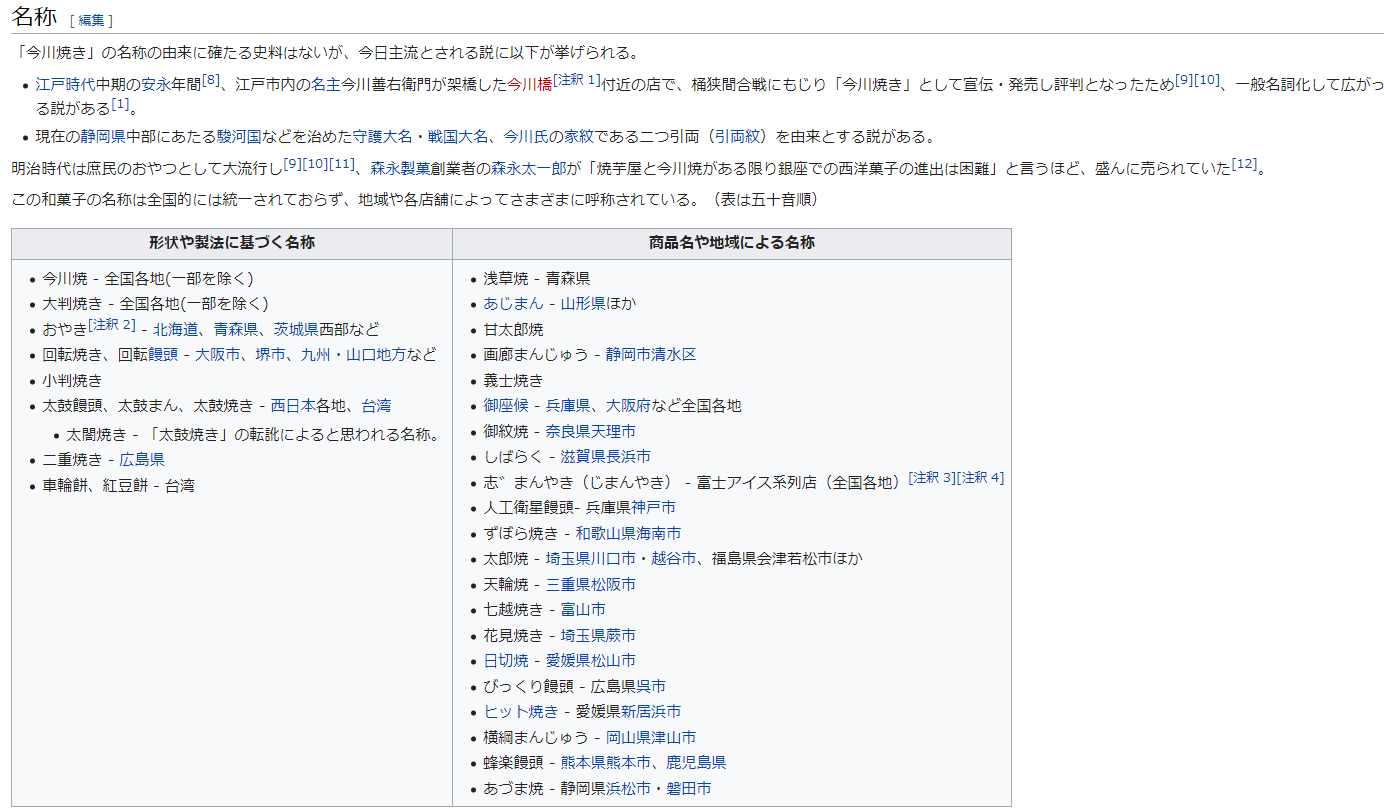Screen dimensions: 1384x811
Task: Click the 注釈 1 note reference
Action: tap(577, 80)
